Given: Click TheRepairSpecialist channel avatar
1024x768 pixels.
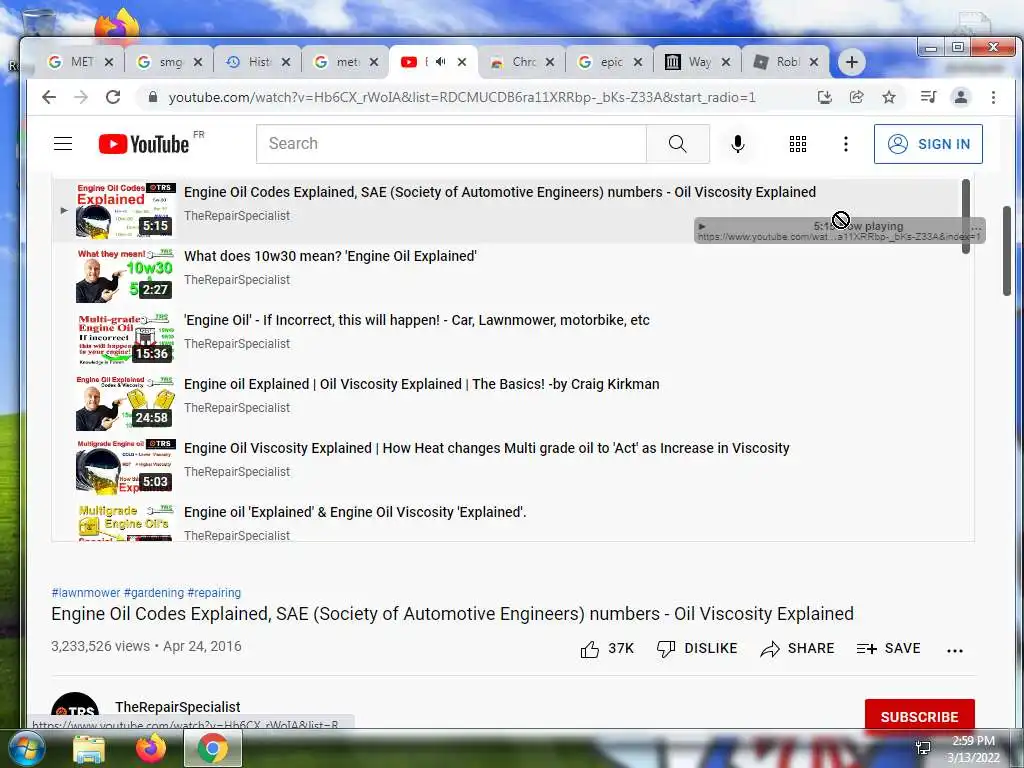Looking at the screenshot, I should (75, 711).
